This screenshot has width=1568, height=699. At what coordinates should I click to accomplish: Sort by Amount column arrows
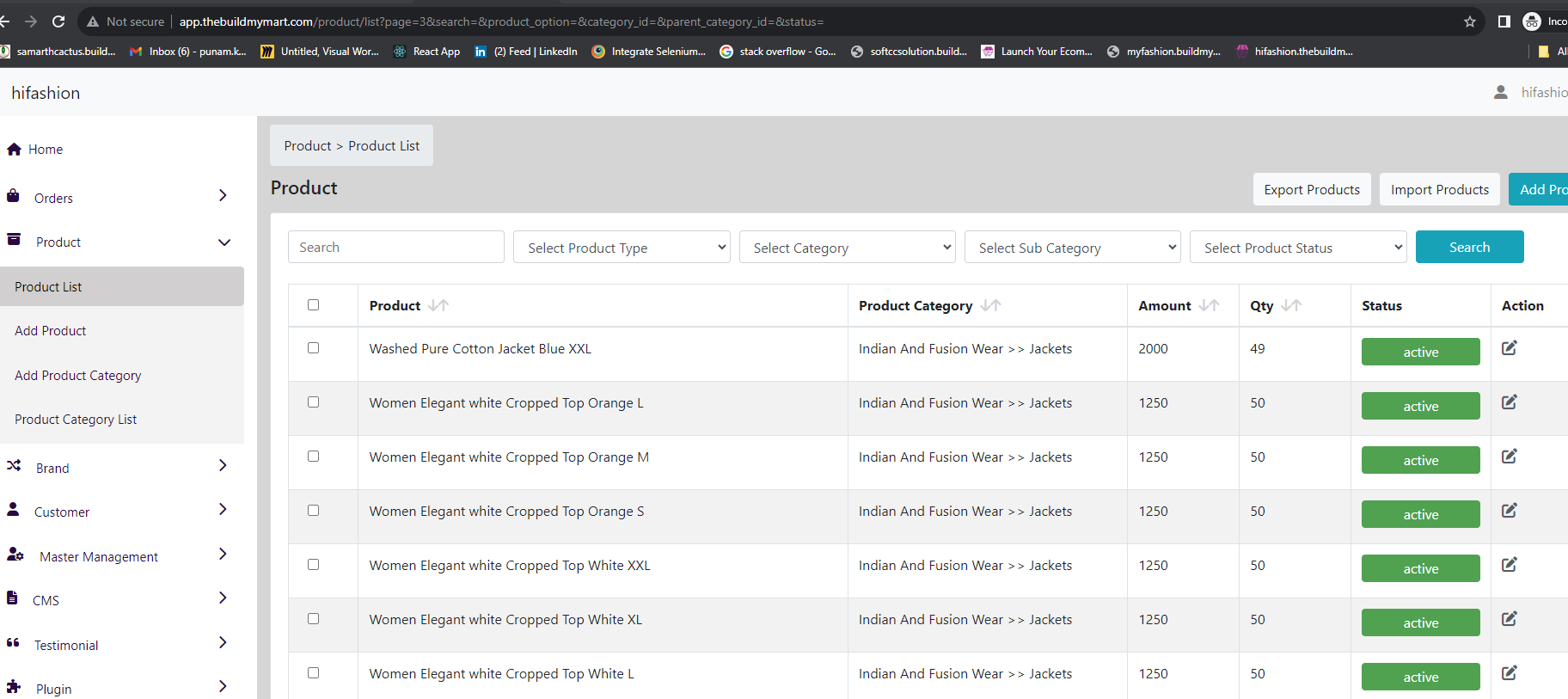tap(1210, 305)
